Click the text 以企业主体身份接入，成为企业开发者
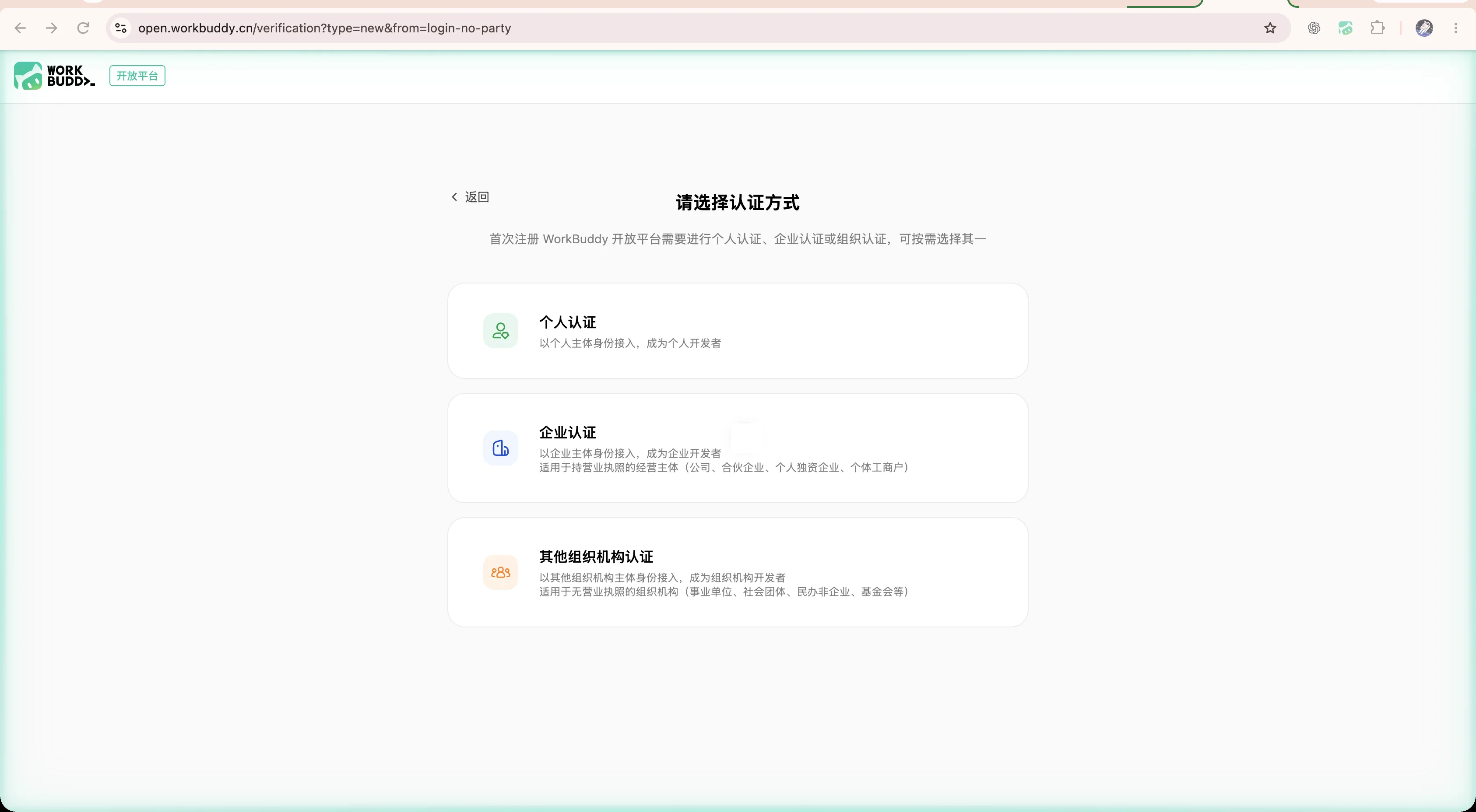This screenshot has height=812, width=1476. click(630, 453)
